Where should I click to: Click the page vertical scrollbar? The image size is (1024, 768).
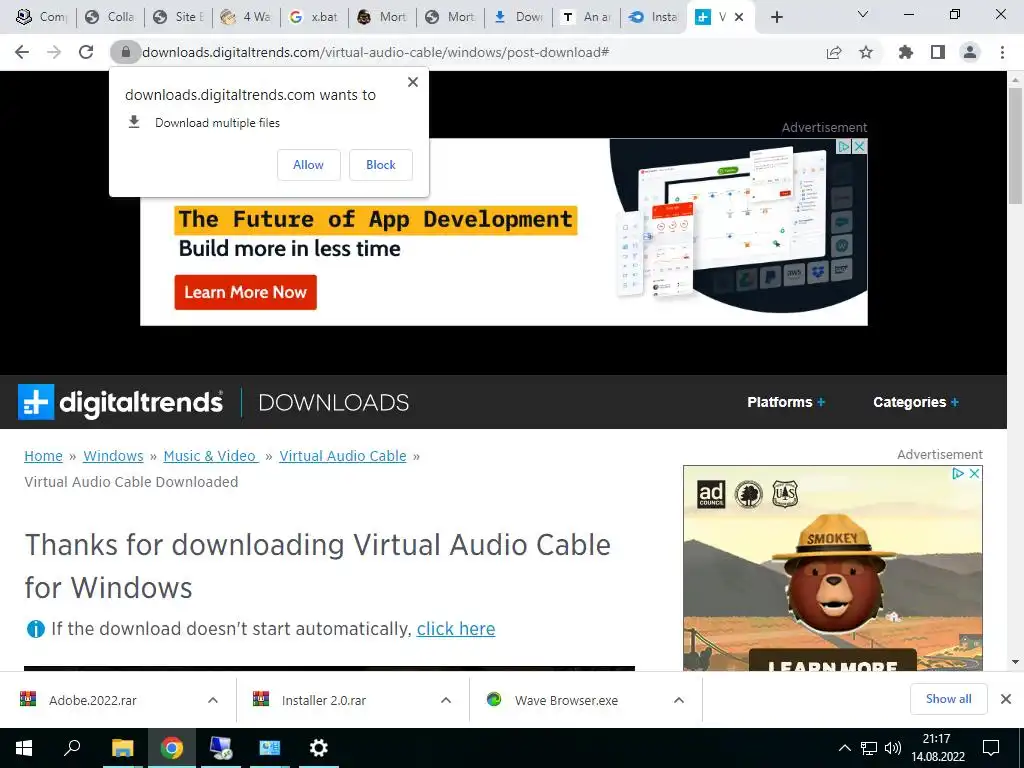pos(1015,145)
